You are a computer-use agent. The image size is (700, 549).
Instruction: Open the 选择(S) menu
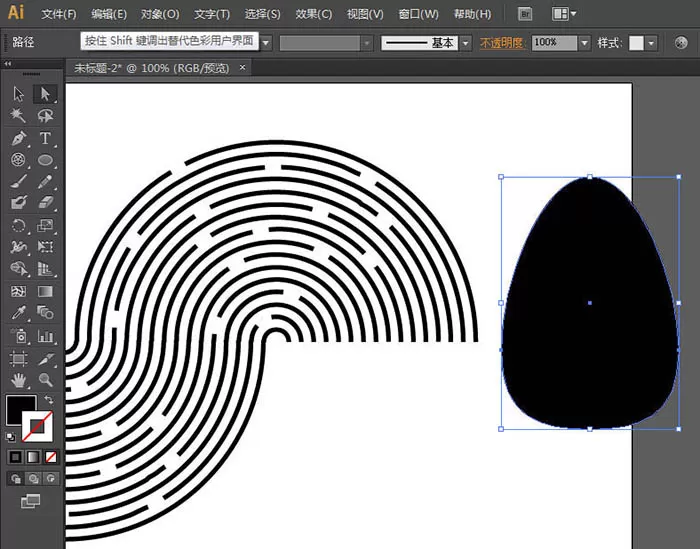pos(262,14)
